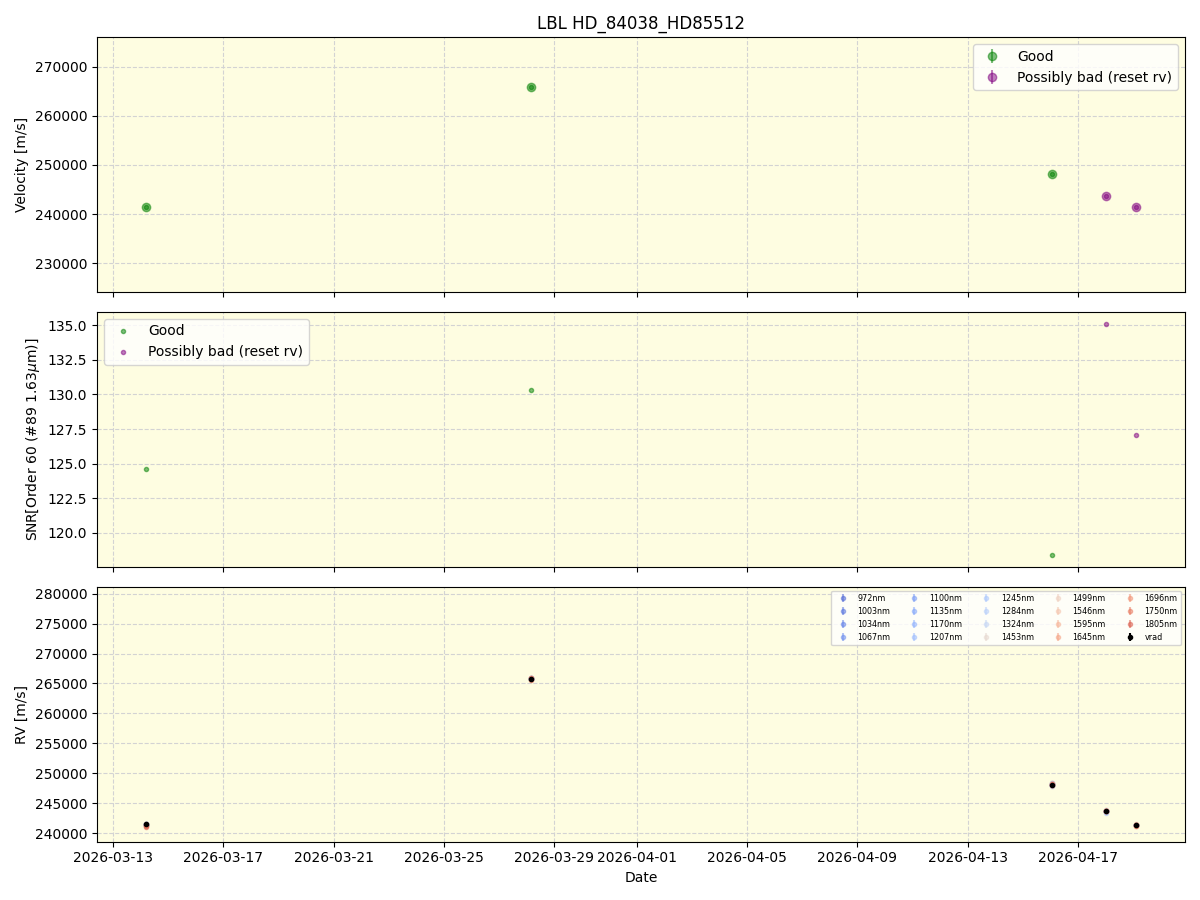Select the 1499nm legend entry
Screen dimensions: 1200x900
coord(1080,598)
